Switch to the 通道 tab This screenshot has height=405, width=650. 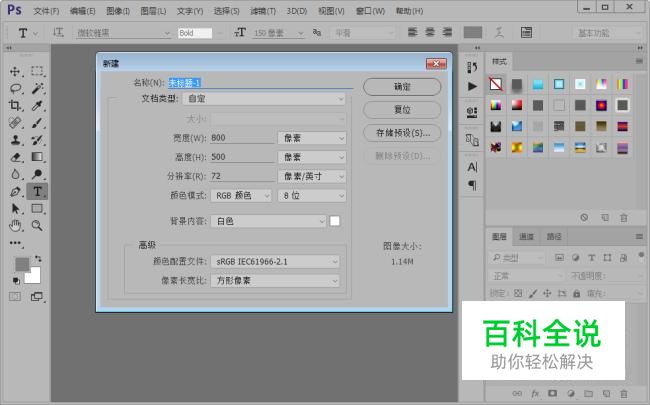526,237
